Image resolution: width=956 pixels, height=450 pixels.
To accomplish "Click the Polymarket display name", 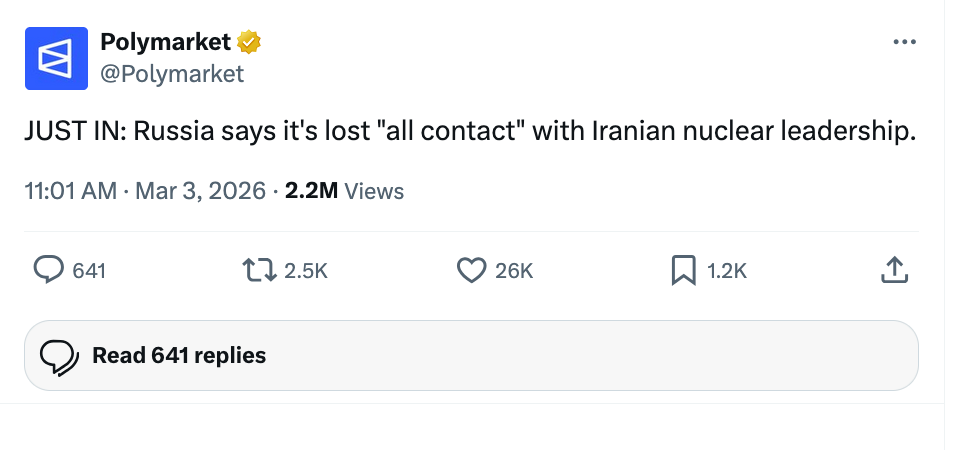I will click(x=166, y=42).
